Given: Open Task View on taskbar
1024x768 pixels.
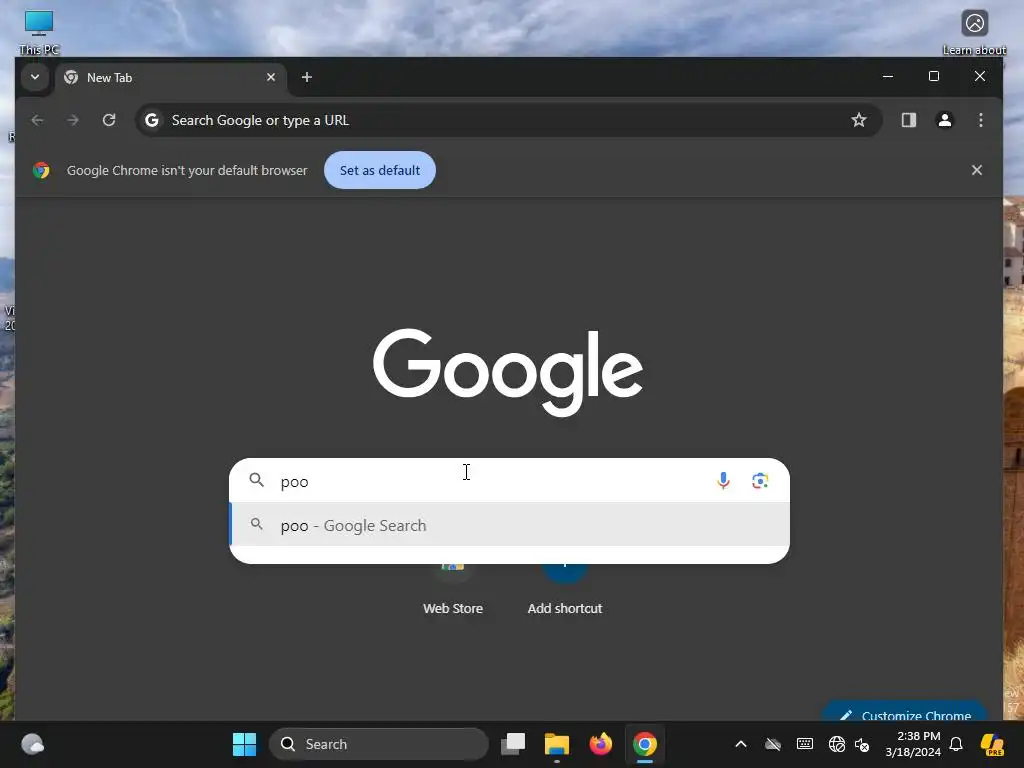Looking at the screenshot, I should pyautogui.click(x=513, y=744).
